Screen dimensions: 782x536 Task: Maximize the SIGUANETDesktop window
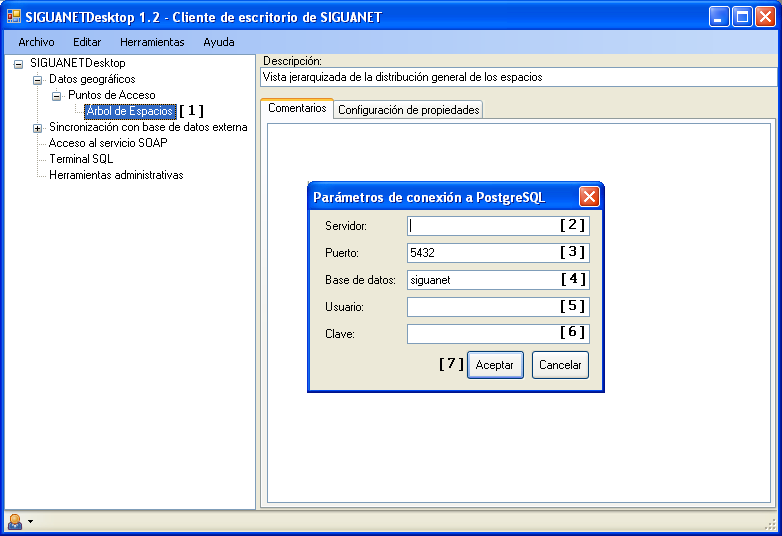(742, 17)
